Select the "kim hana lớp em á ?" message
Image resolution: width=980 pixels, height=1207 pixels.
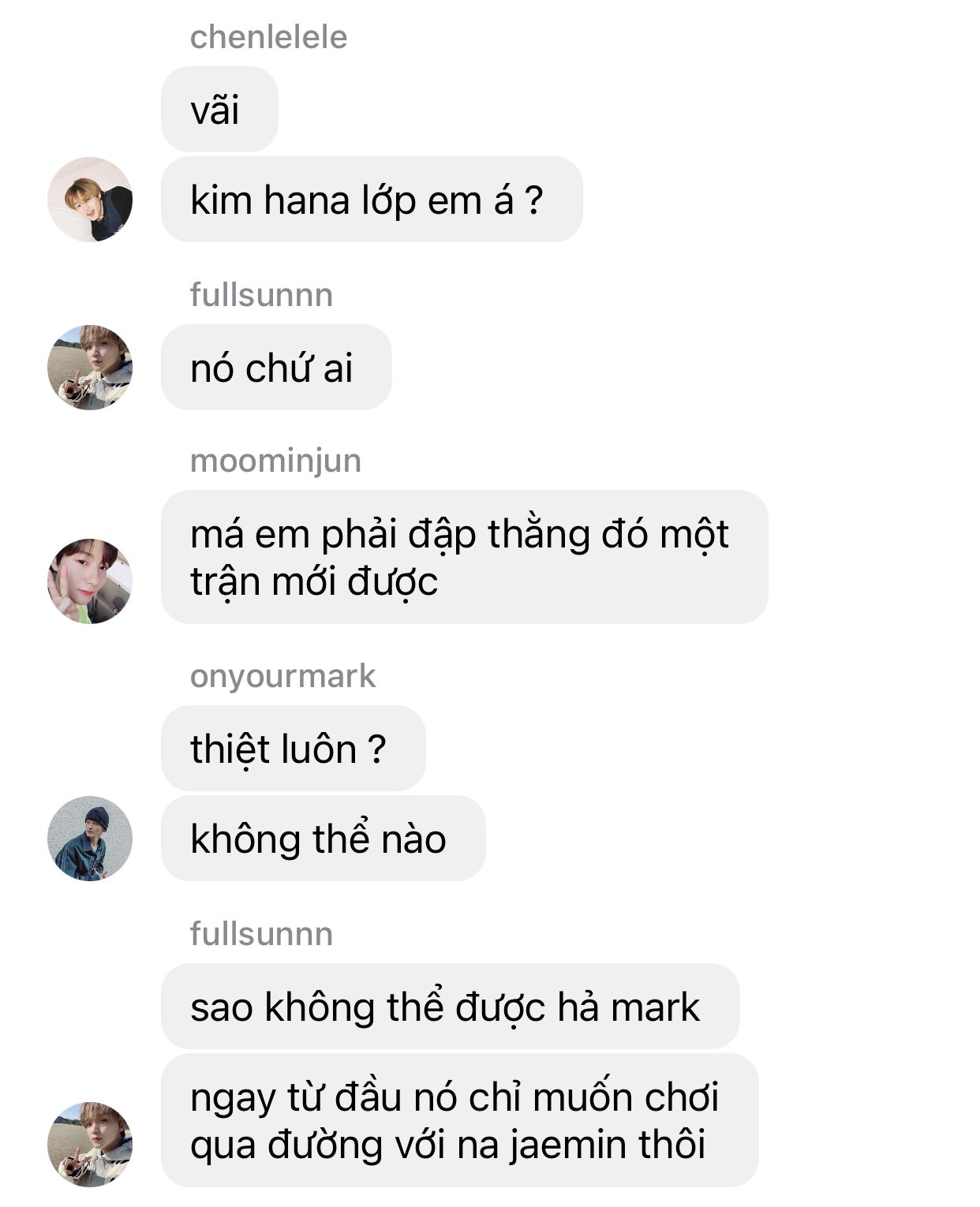tap(372, 200)
